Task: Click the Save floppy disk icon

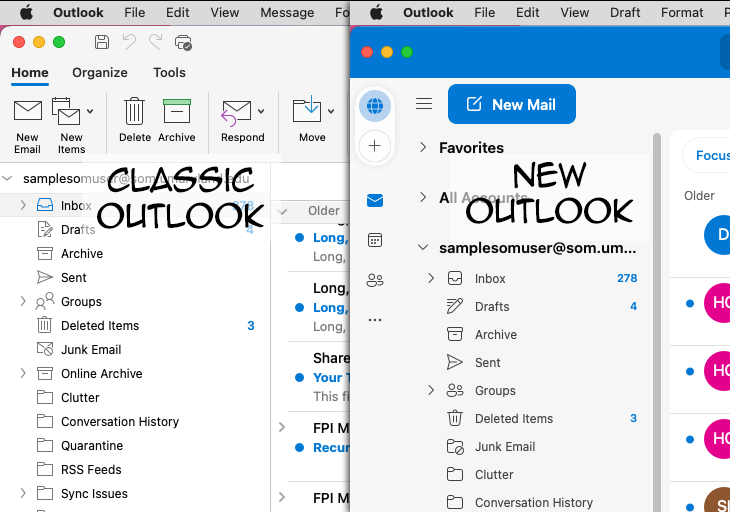Action: [101, 42]
